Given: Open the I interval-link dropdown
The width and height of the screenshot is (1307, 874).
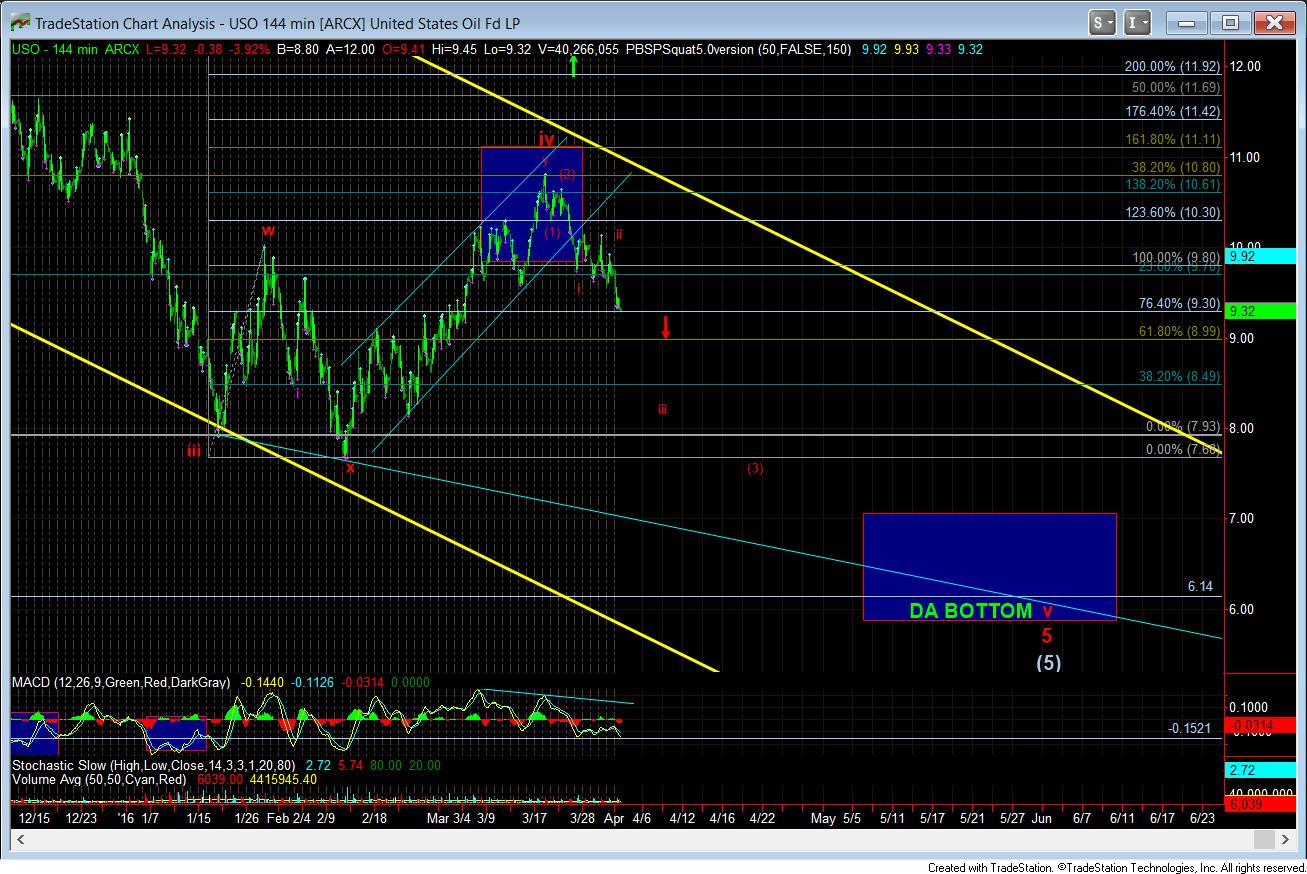Looking at the screenshot, I should point(1137,22).
